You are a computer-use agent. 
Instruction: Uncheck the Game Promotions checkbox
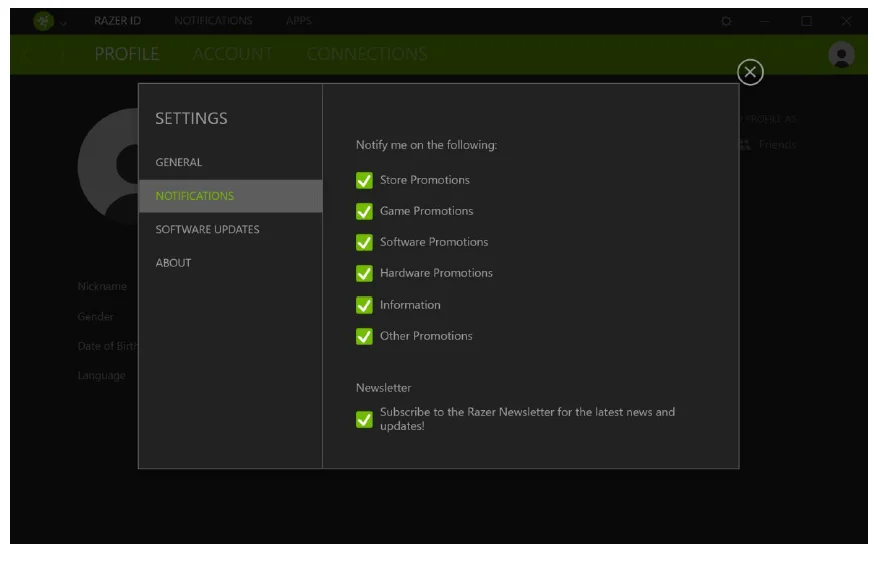(364, 211)
